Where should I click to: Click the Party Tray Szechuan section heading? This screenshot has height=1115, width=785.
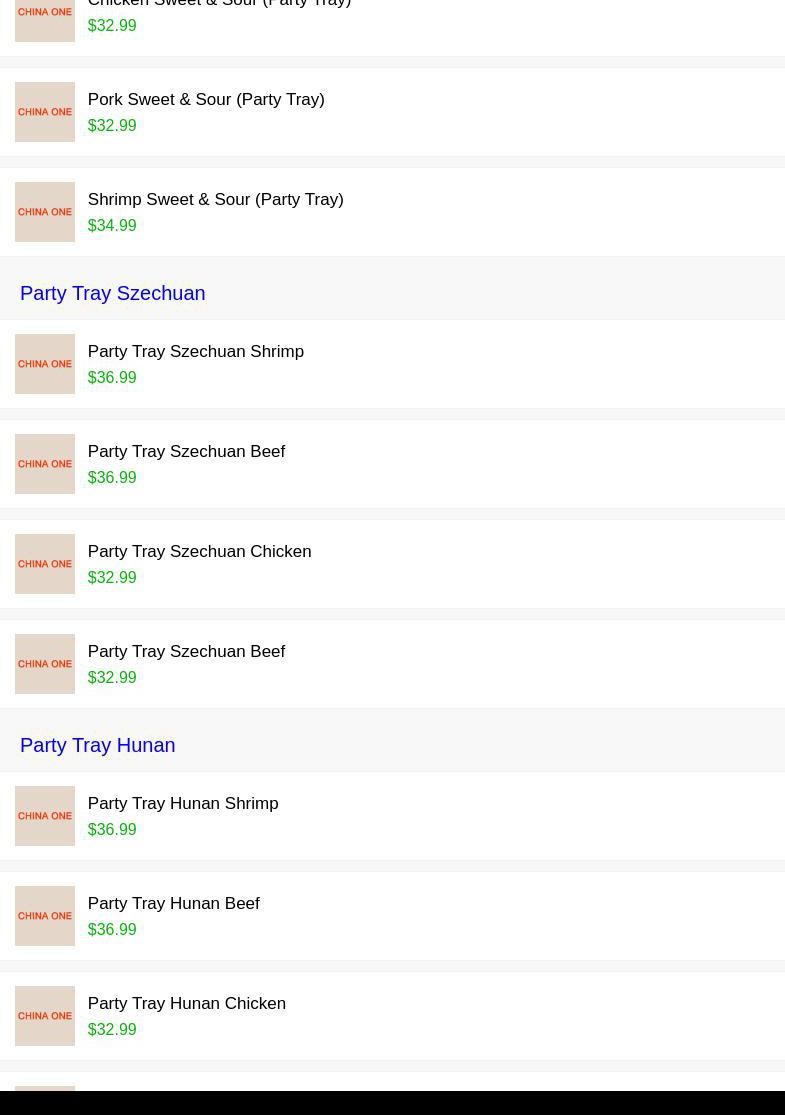pyautogui.click(x=112, y=293)
